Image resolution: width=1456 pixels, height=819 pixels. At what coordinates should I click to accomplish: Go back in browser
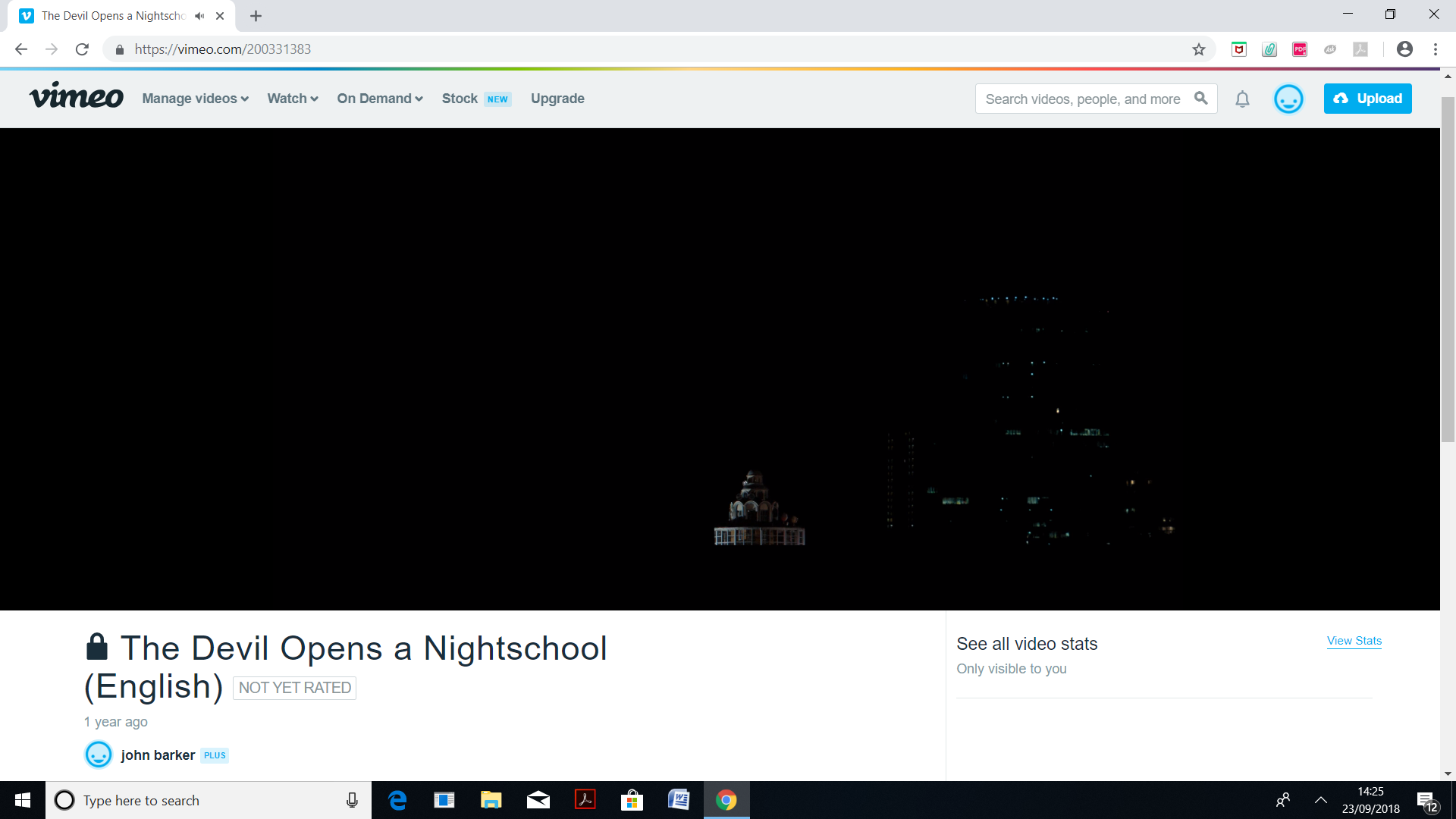tap(20, 49)
